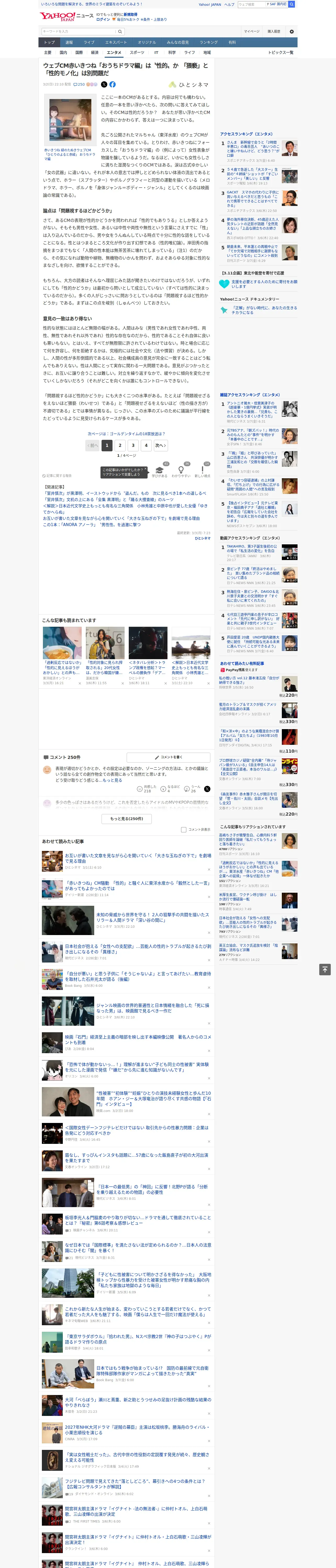Click the 共感した smiley reaction on the first comment
Screen dimensions: 336x1568
[147, 789]
